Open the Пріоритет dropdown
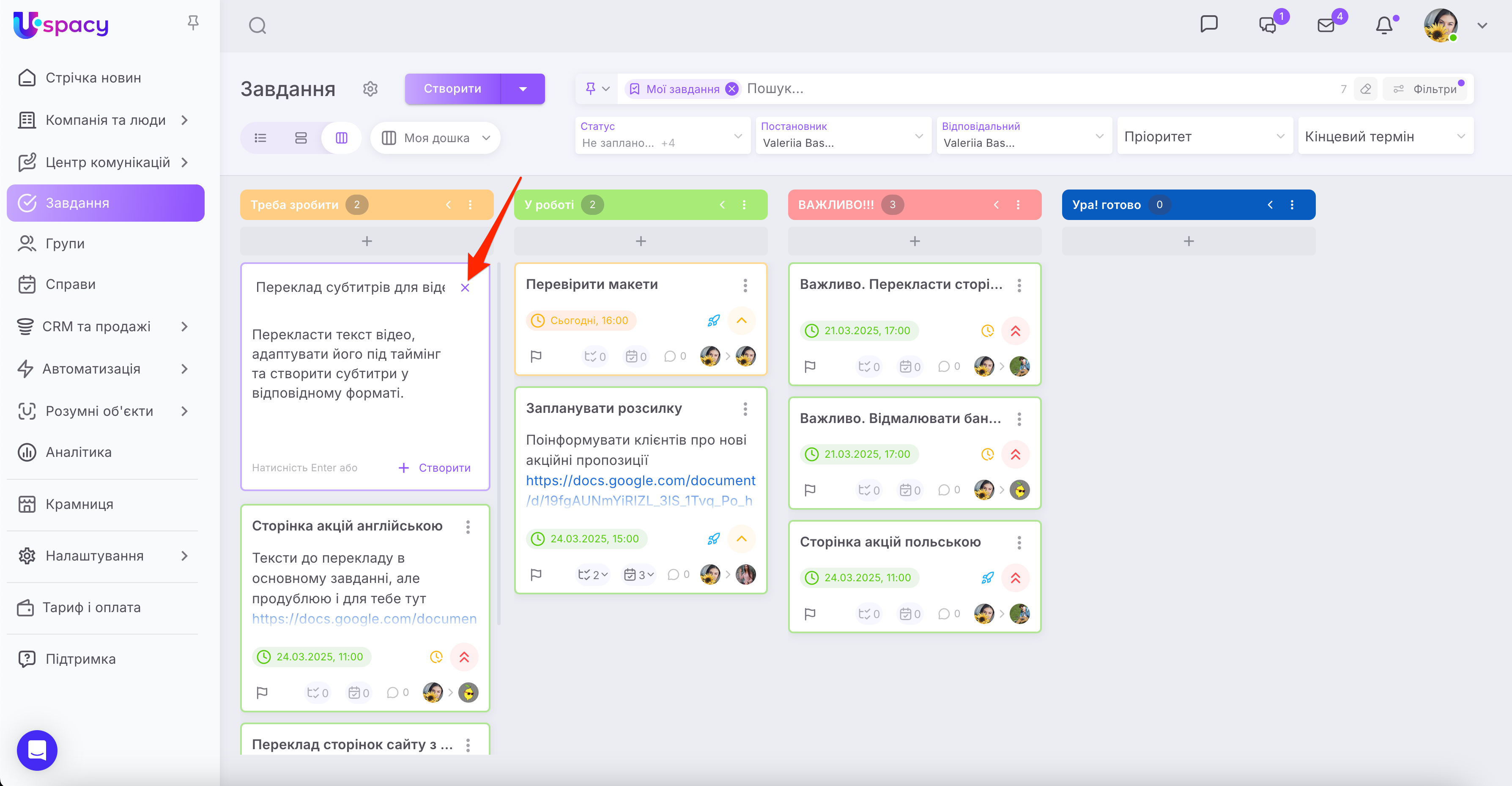Image resolution: width=1512 pixels, height=786 pixels. [1205, 136]
